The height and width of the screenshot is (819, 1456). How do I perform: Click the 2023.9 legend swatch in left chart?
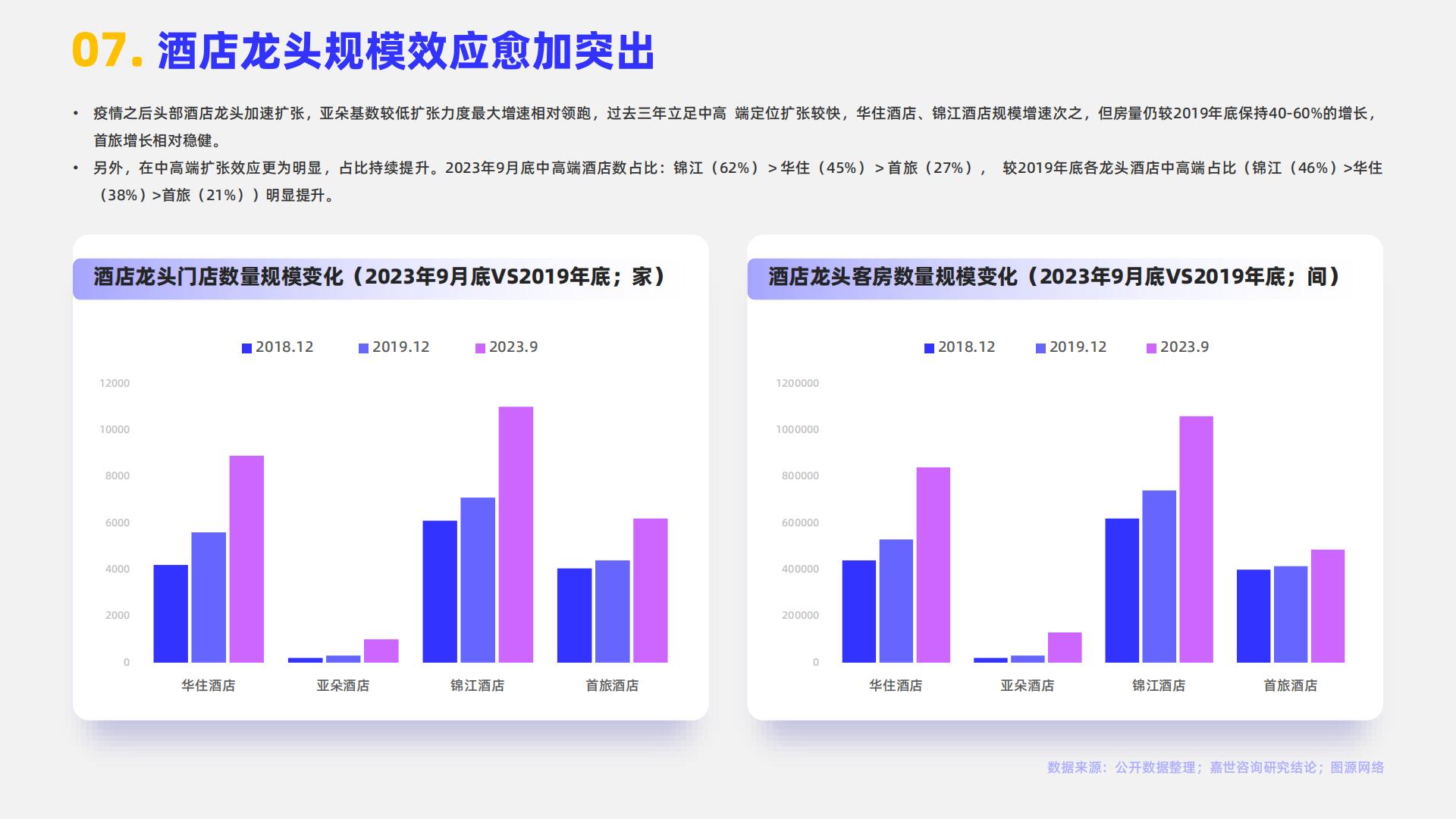point(480,348)
